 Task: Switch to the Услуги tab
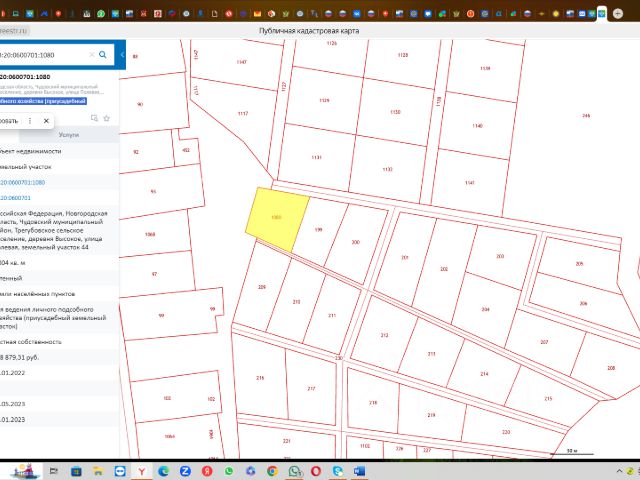(x=69, y=135)
